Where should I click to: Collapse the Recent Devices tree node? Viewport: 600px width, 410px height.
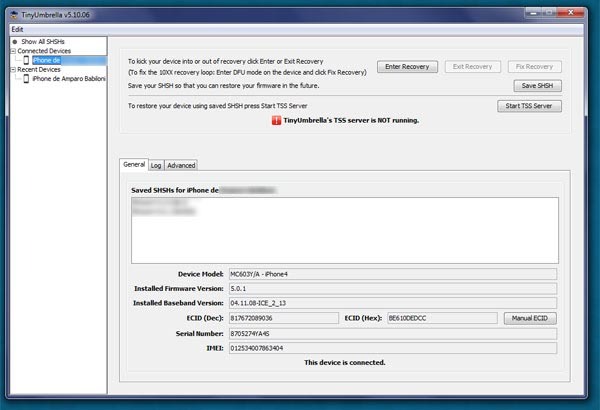point(14,70)
